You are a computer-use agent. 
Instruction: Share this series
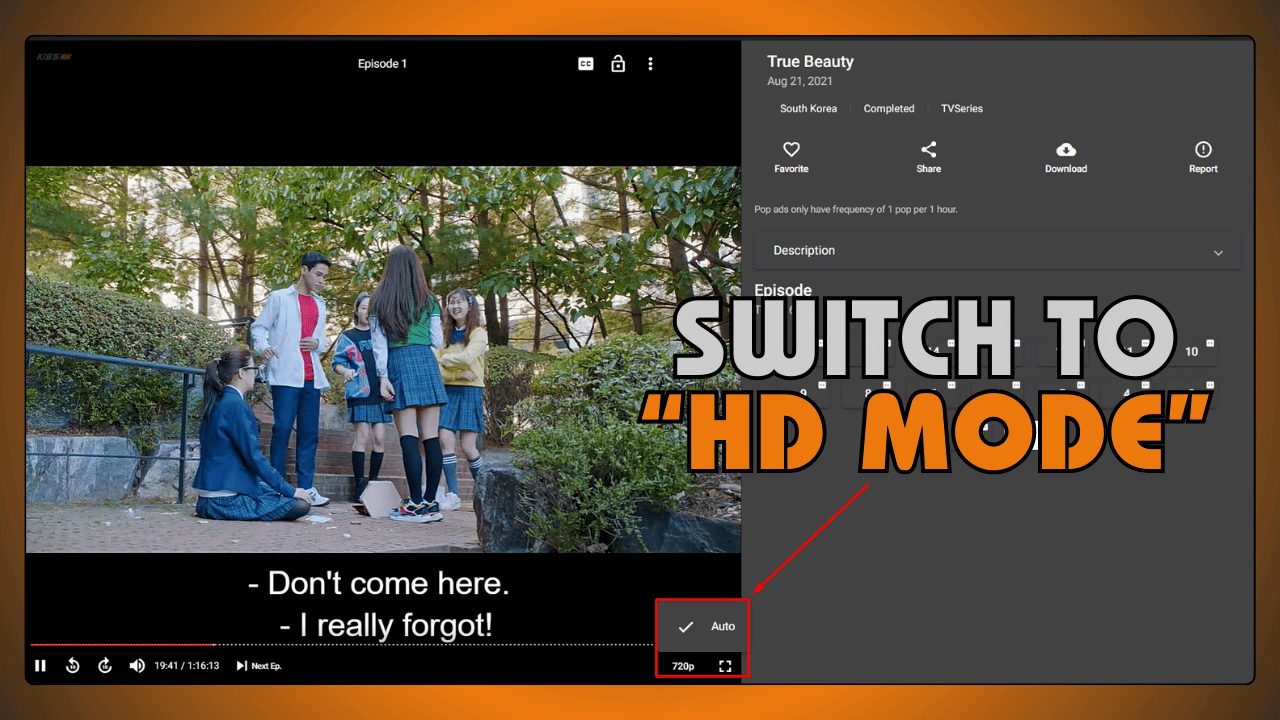tap(928, 157)
